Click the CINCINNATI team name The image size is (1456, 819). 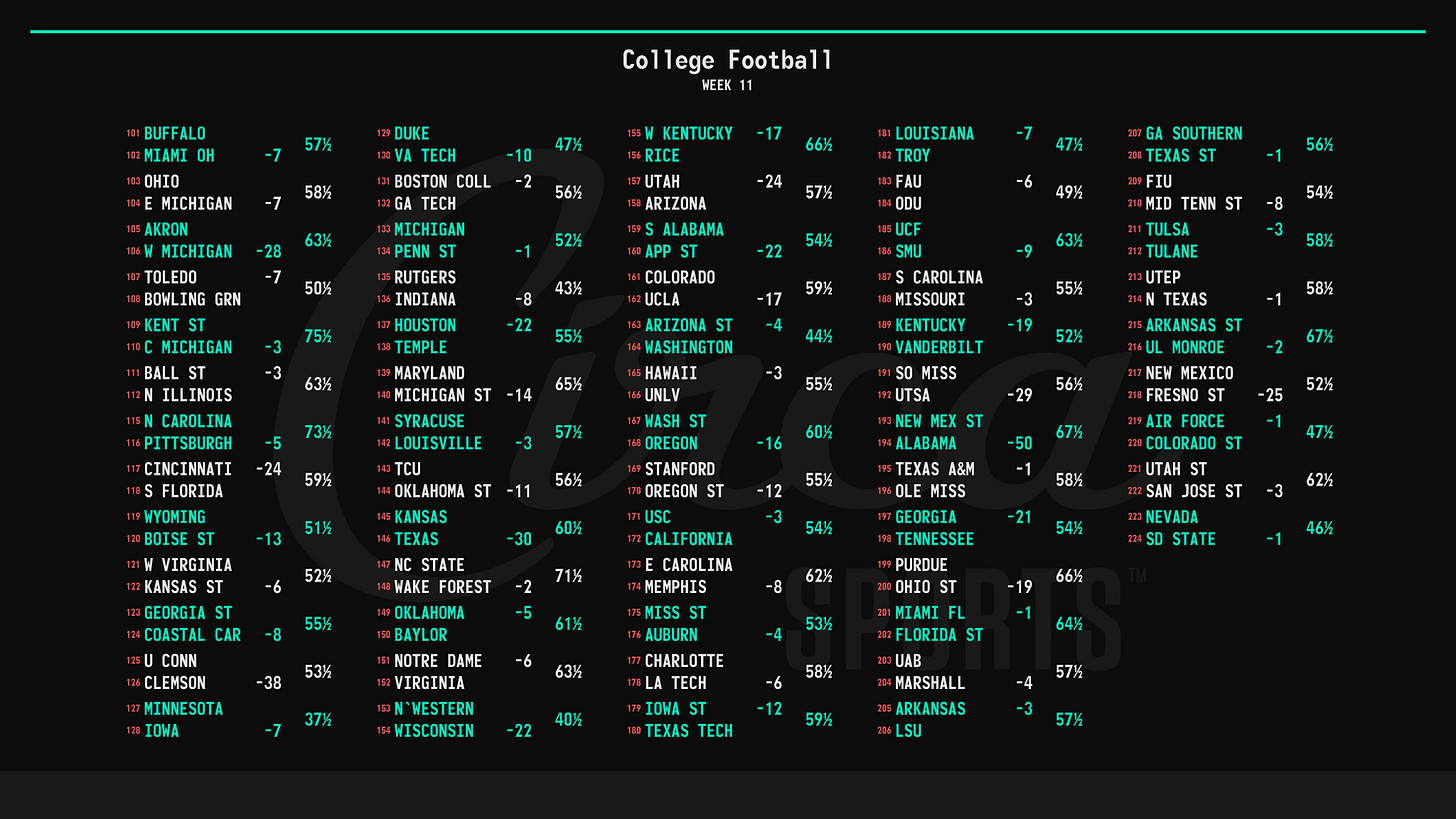pos(188,469)
